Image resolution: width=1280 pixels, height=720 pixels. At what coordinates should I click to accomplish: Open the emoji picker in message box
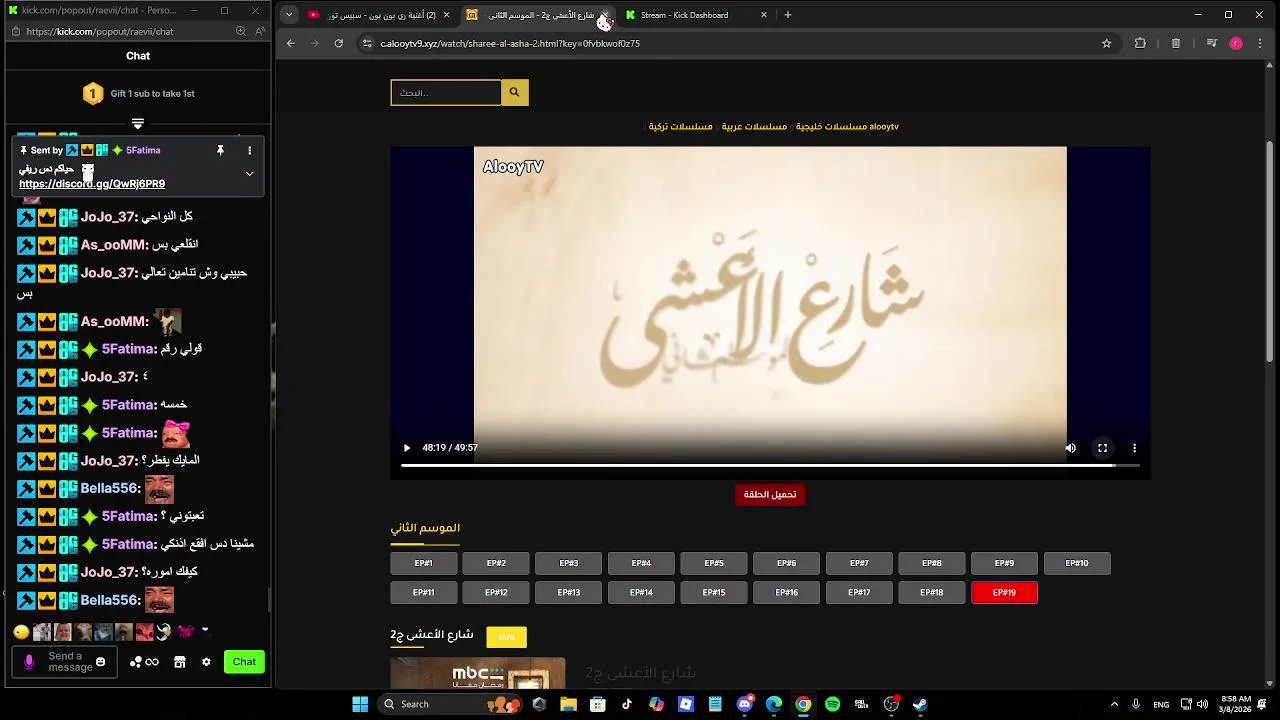pyautogui.click(x=100, y=662)
